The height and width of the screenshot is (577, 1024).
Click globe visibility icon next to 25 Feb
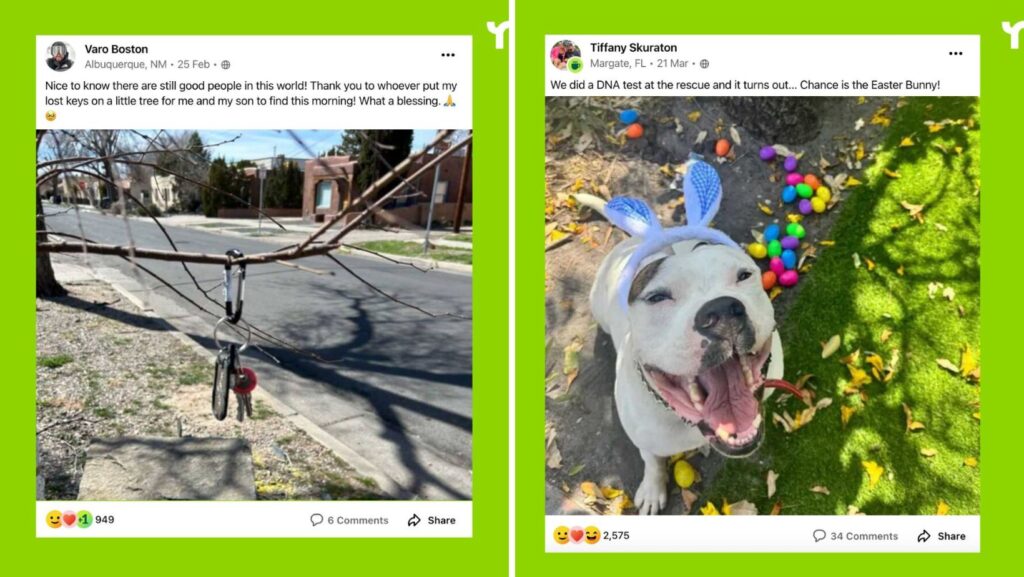click(225, 65)
